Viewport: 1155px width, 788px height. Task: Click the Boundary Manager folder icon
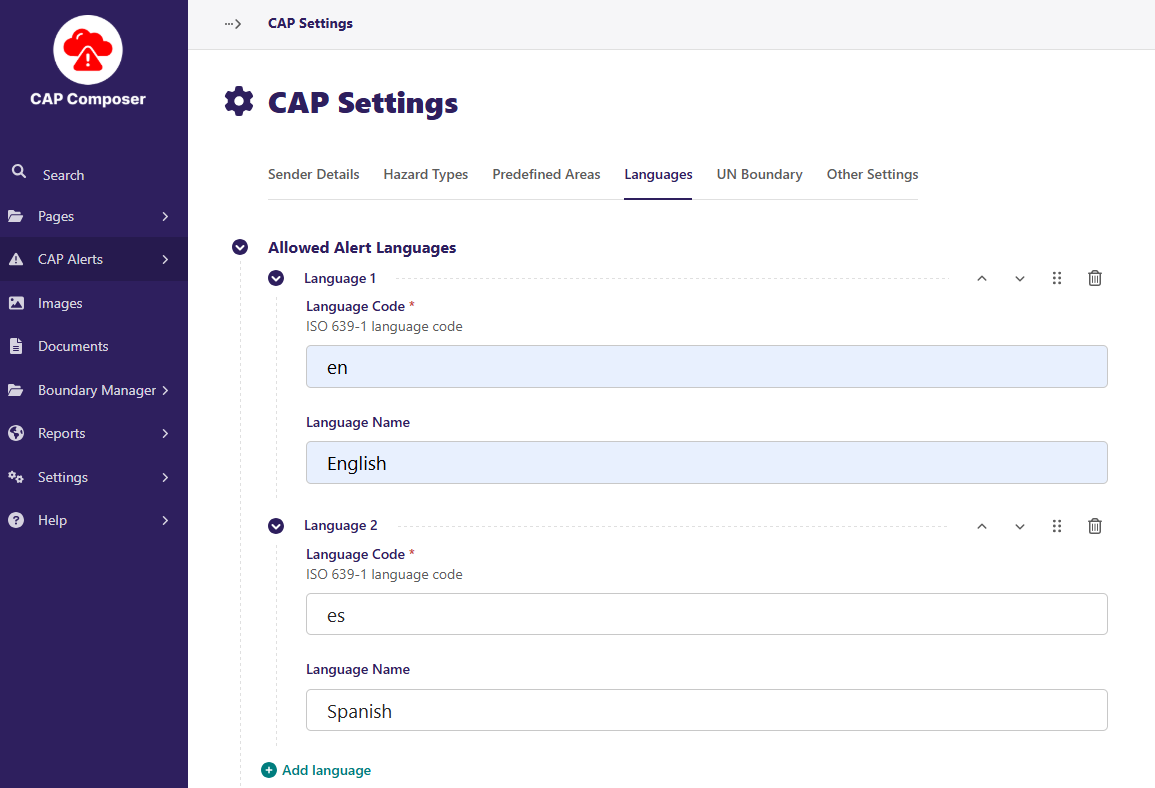(x=15, y=390)
